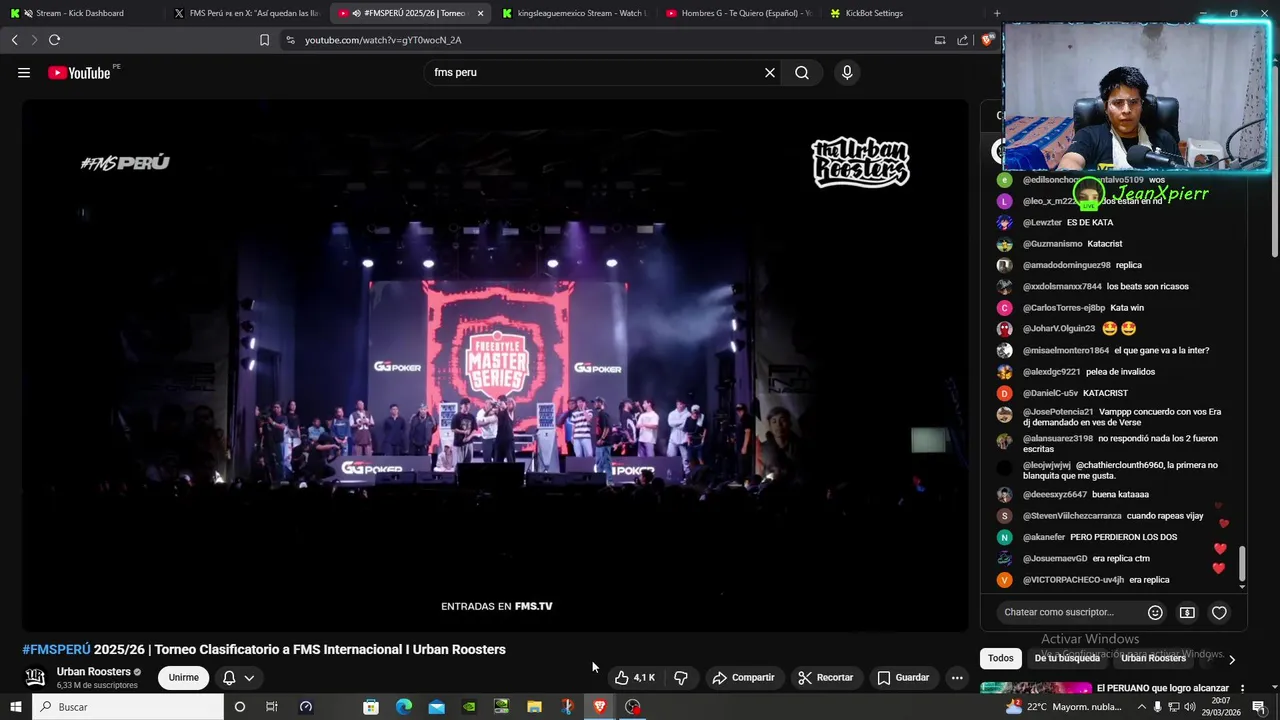Click the live chat scrollbar
This screenshot has height=720, width=1280.
[1243, 564]
